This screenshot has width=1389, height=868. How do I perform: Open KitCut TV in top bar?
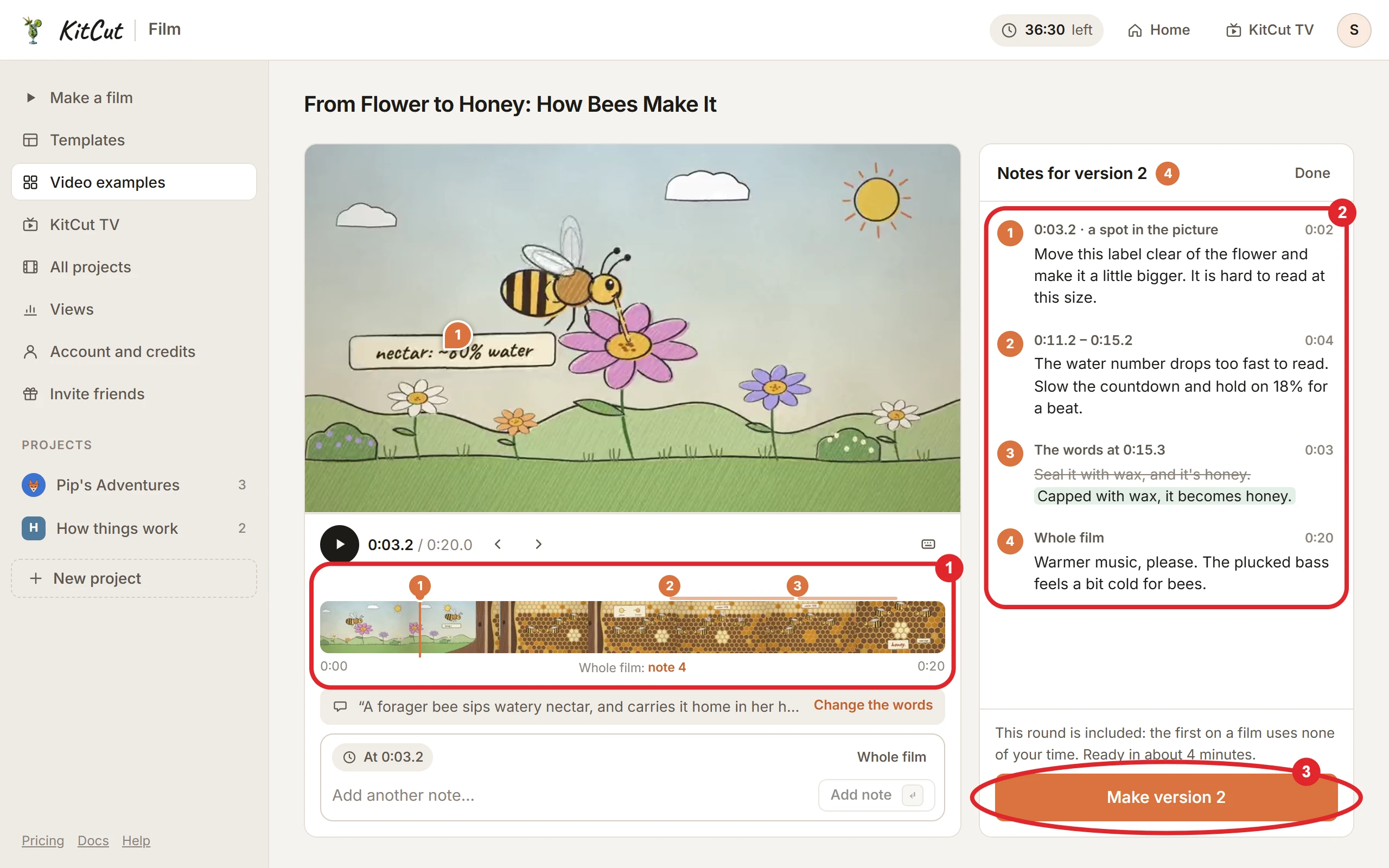[1269, 30]
